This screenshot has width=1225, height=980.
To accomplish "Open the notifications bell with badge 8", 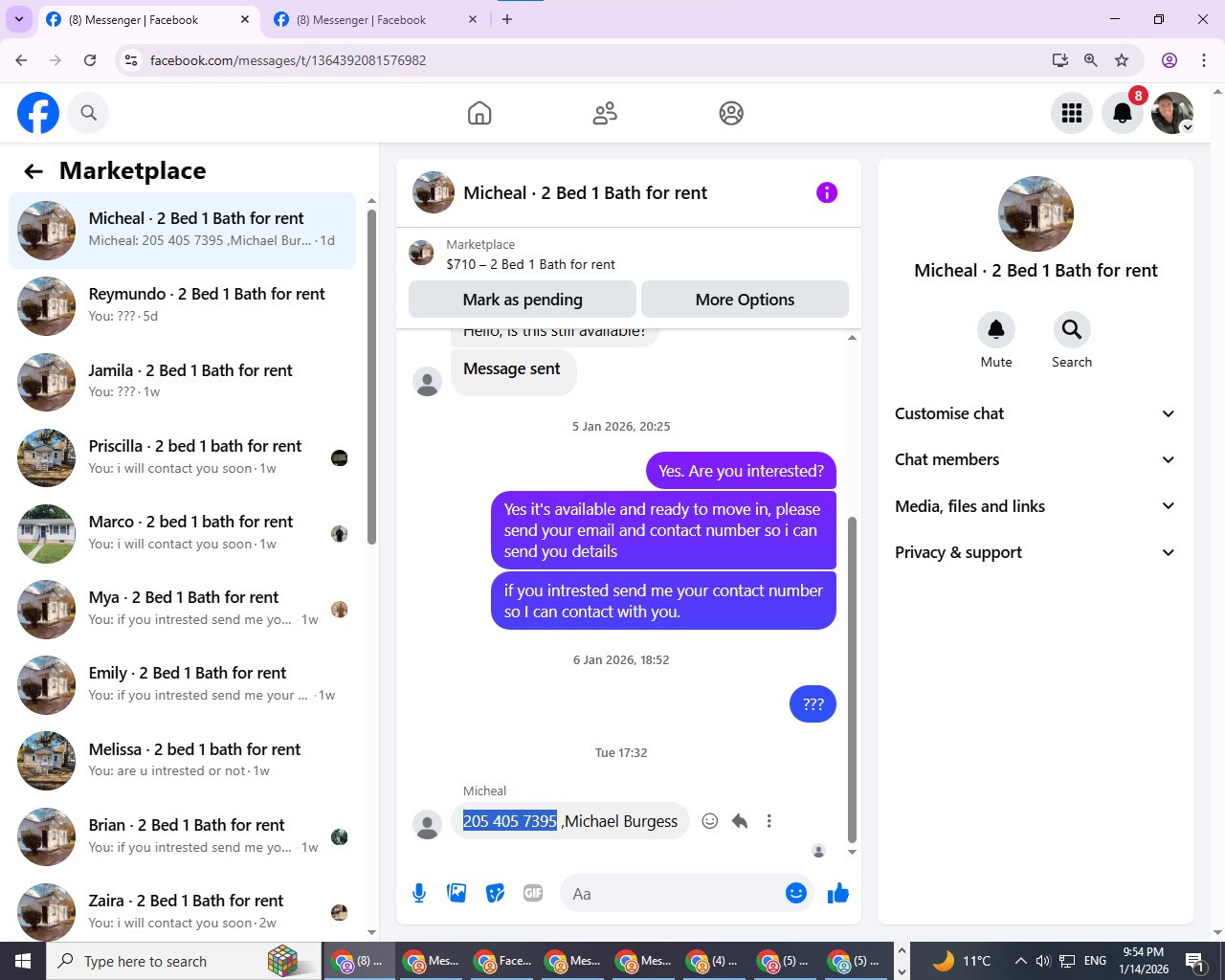I will pos(1123,113).
